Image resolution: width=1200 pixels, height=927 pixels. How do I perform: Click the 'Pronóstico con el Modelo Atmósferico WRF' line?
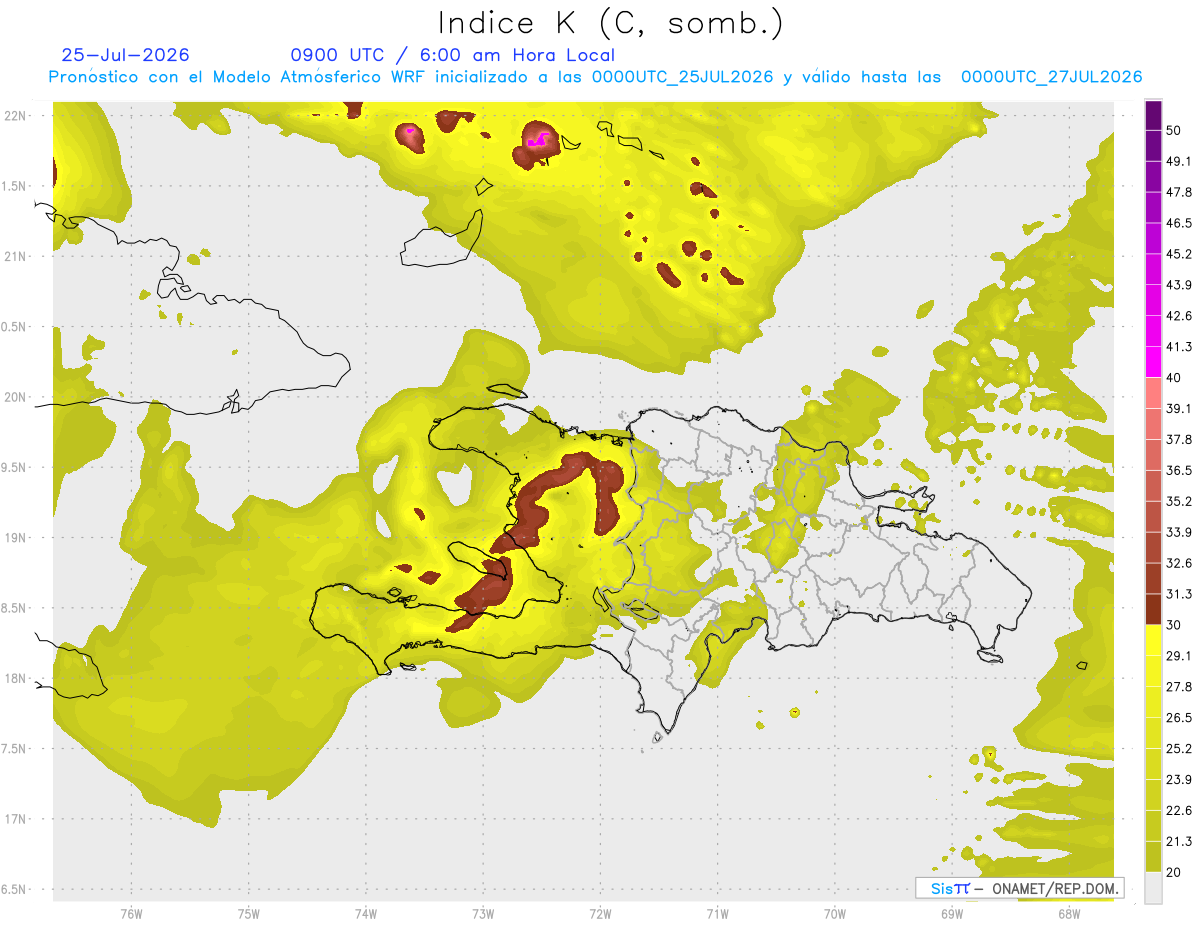[x=595, y=77]
